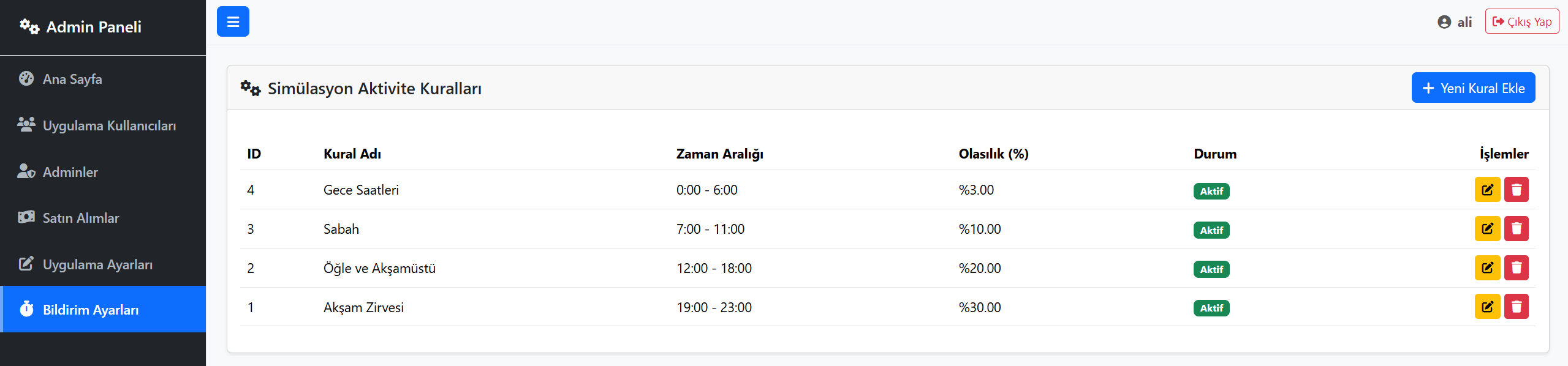Edit the Öğle ve Akşamüstü rule
Image resolution: width=1568 pixels, height=366 pixels.
click(1487, 268)
